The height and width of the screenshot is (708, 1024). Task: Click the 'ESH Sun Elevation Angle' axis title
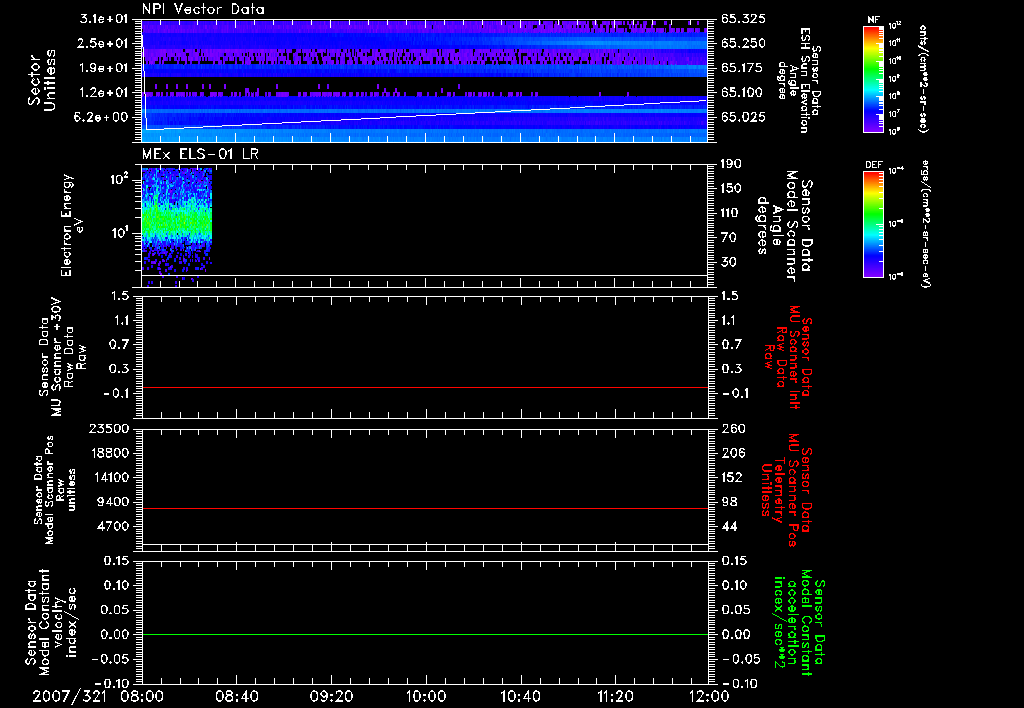coord(797,80)
